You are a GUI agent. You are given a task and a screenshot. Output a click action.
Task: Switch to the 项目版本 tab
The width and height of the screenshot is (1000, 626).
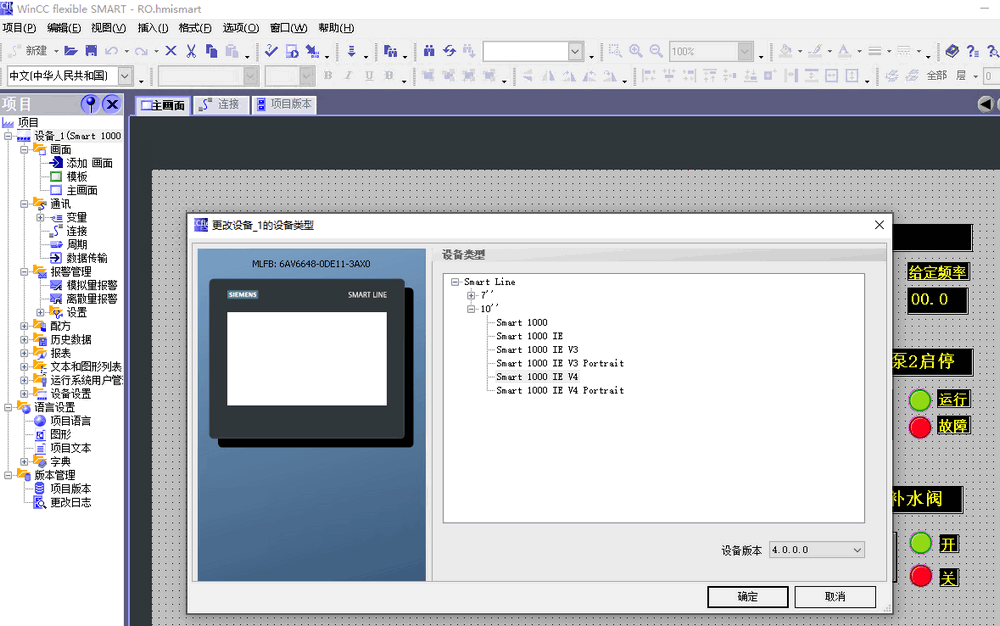[284, 104]
